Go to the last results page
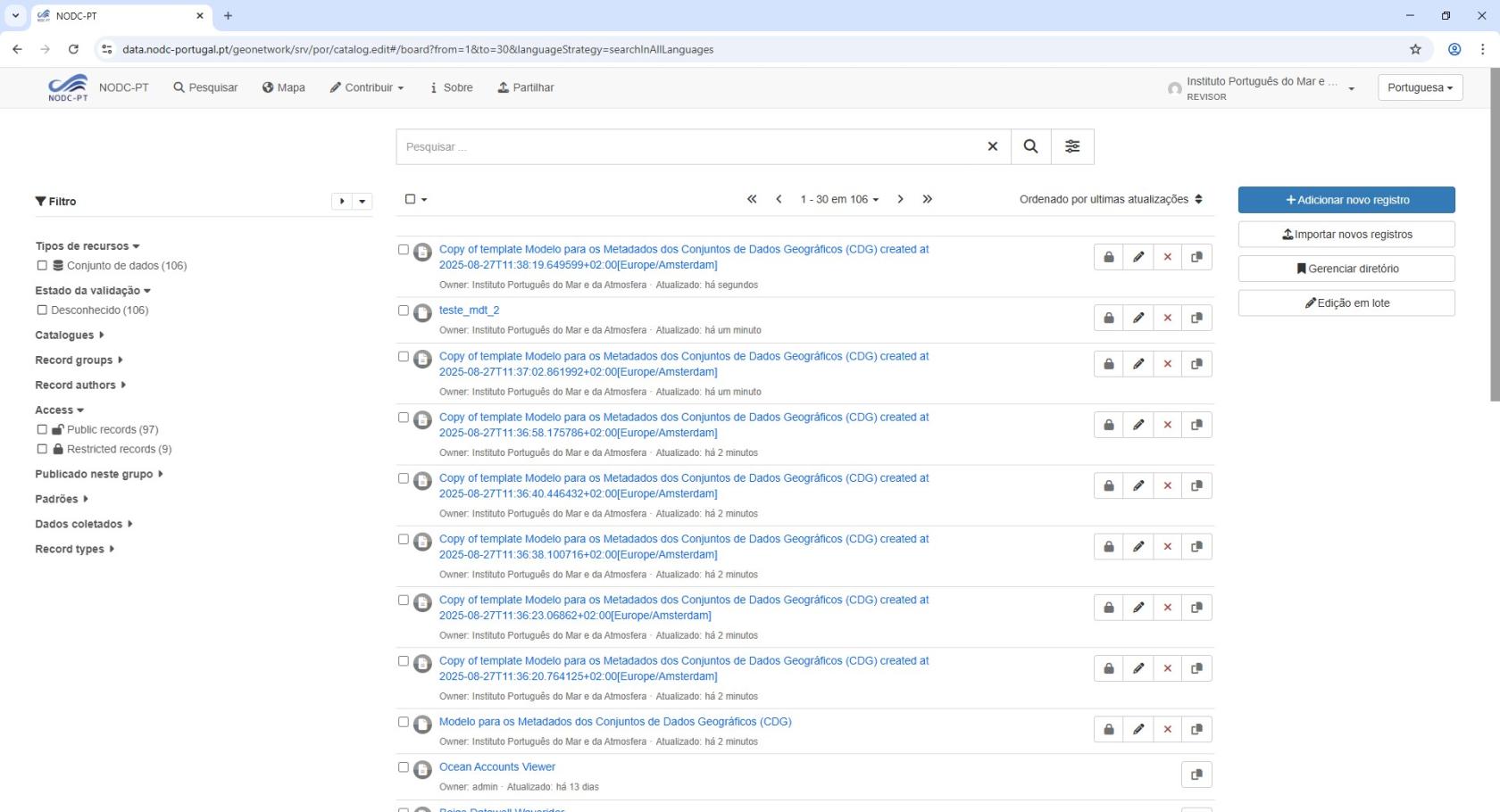 (927, 199)
